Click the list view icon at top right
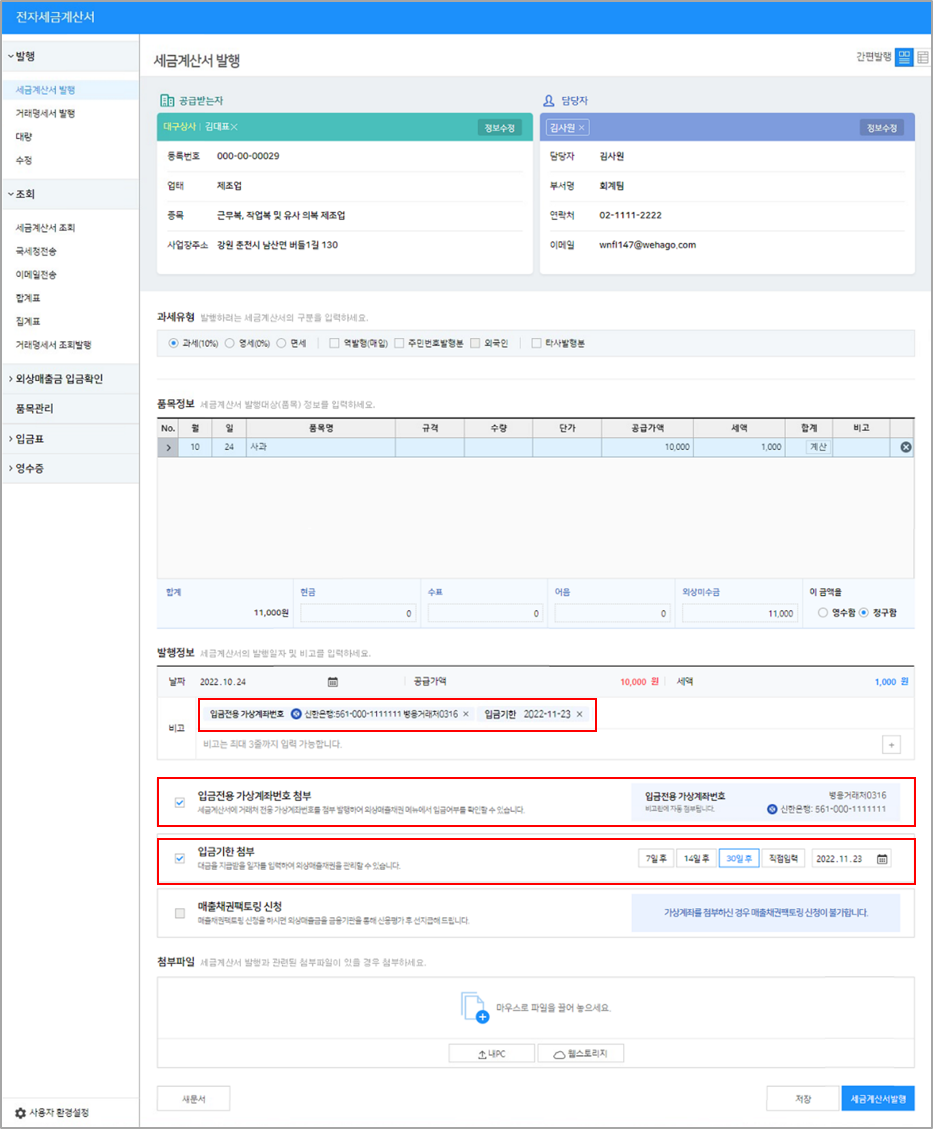This screenshot has width=933, height=1129. coord(922,58)
